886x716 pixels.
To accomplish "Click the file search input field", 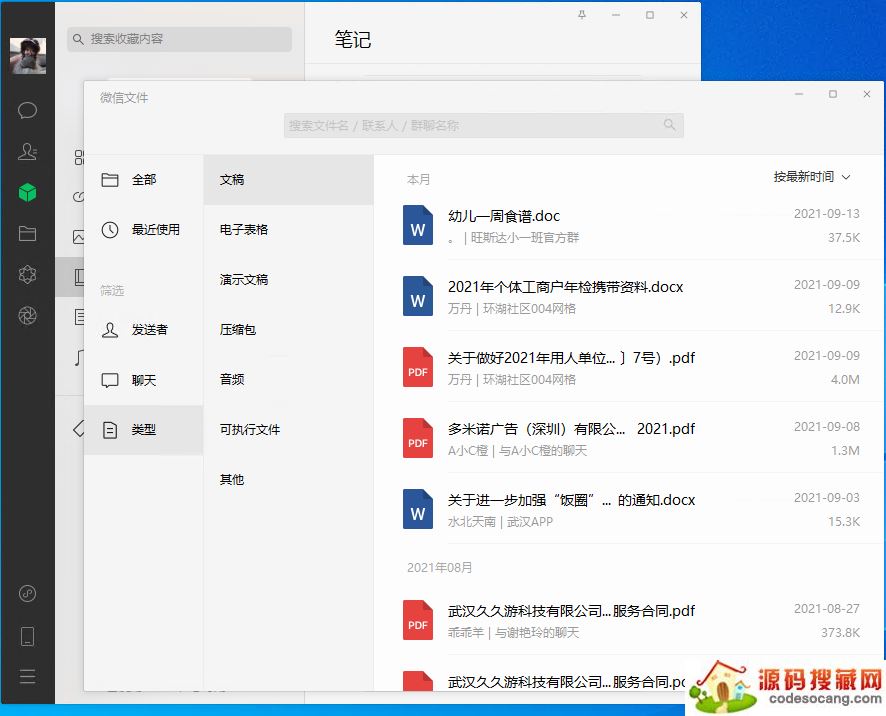I will click(484, 125).
